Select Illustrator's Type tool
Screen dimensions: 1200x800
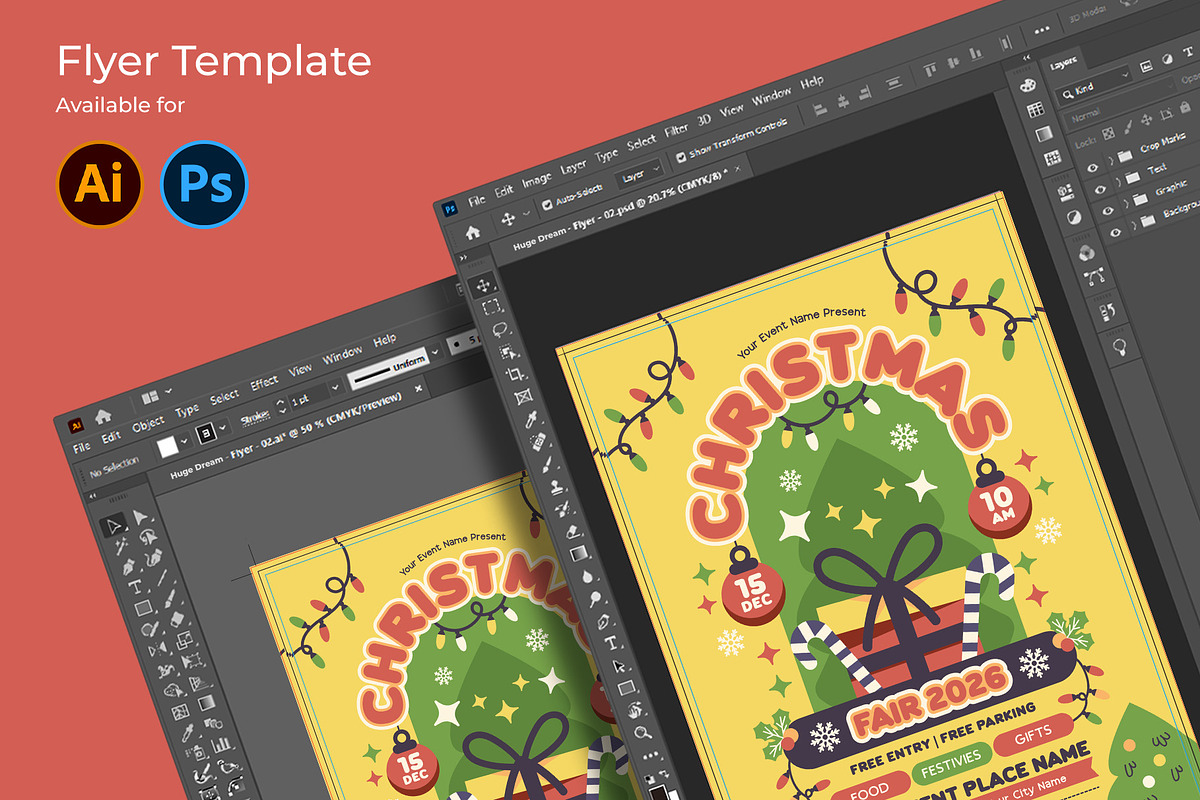click(135, 587)
